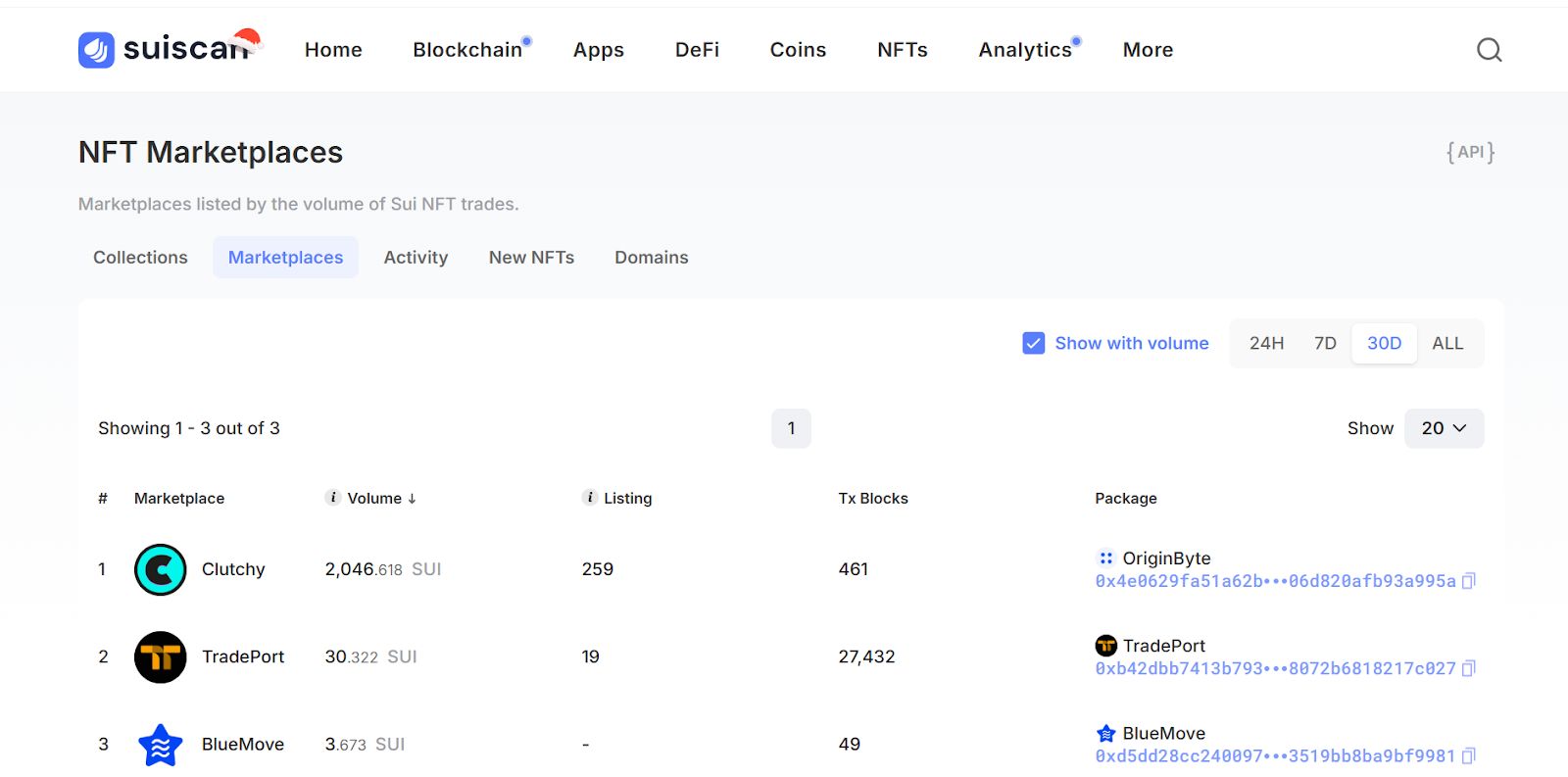This screenshot has width=1568, height=777.
Task: Uncheck the Show with volume checkbox
Action: pyautogui.click(x=1033, y=343)
